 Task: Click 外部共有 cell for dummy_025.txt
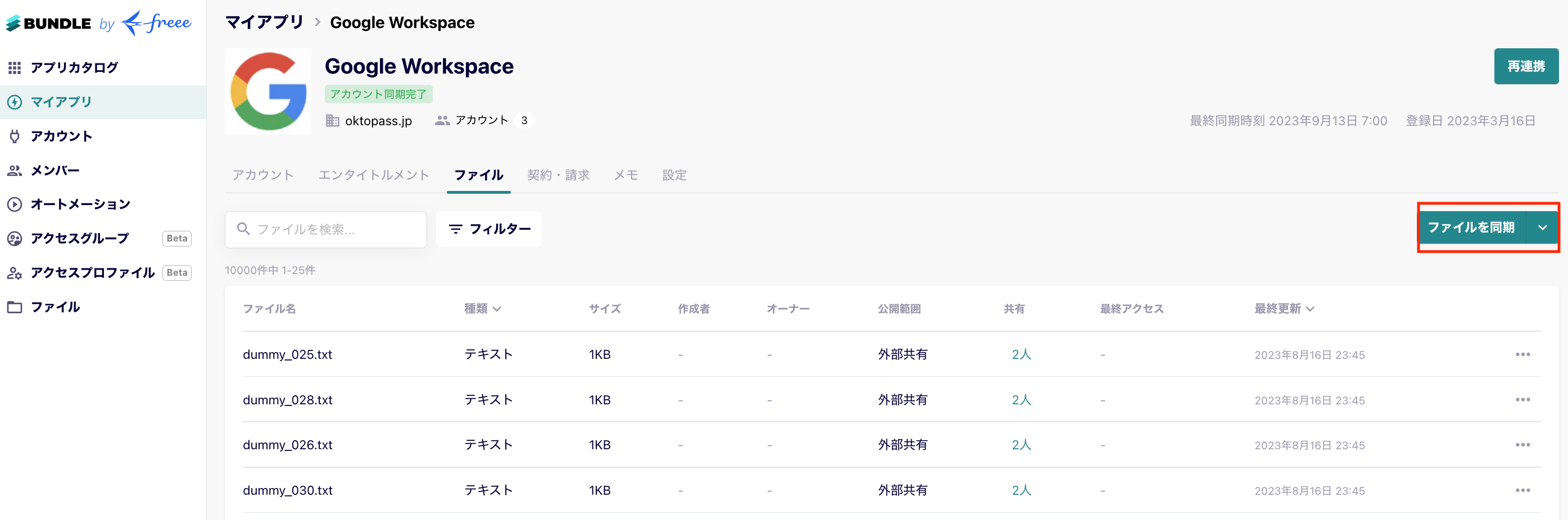[x=903, y=354]
